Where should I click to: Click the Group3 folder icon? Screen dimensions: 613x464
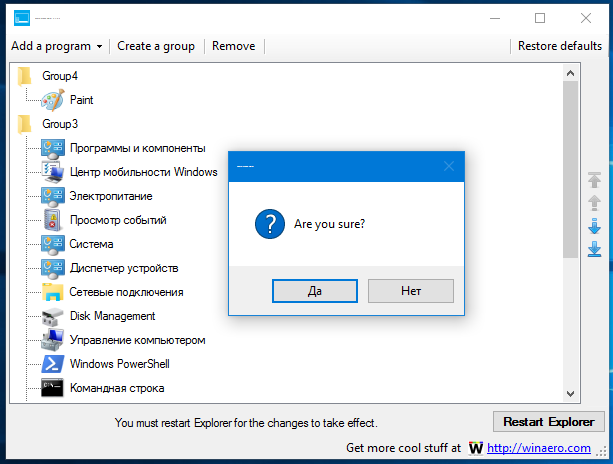tap(24, 124)
